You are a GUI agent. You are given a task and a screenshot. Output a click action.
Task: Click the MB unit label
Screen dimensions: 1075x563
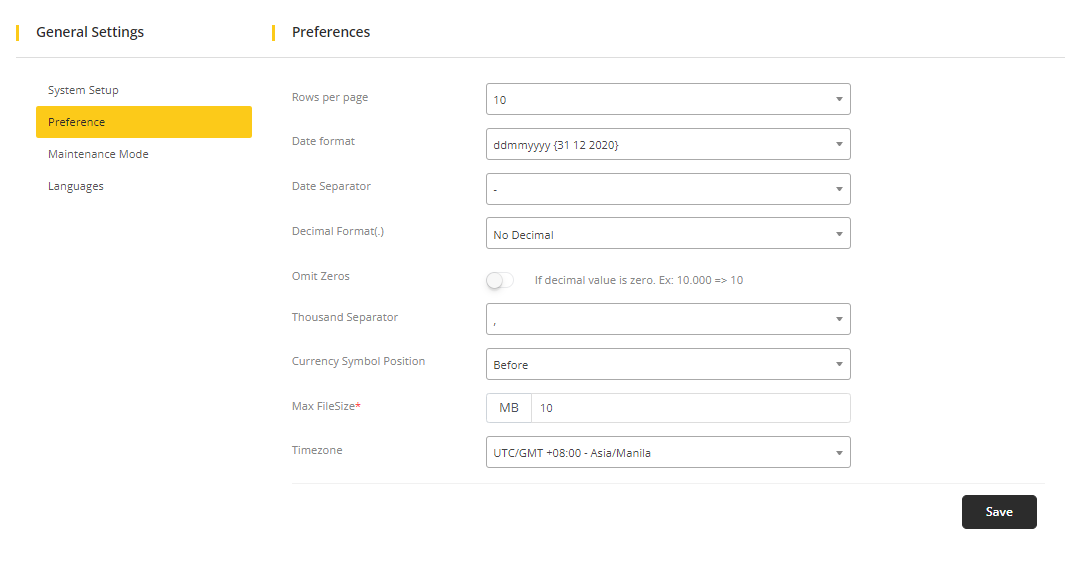509,408
